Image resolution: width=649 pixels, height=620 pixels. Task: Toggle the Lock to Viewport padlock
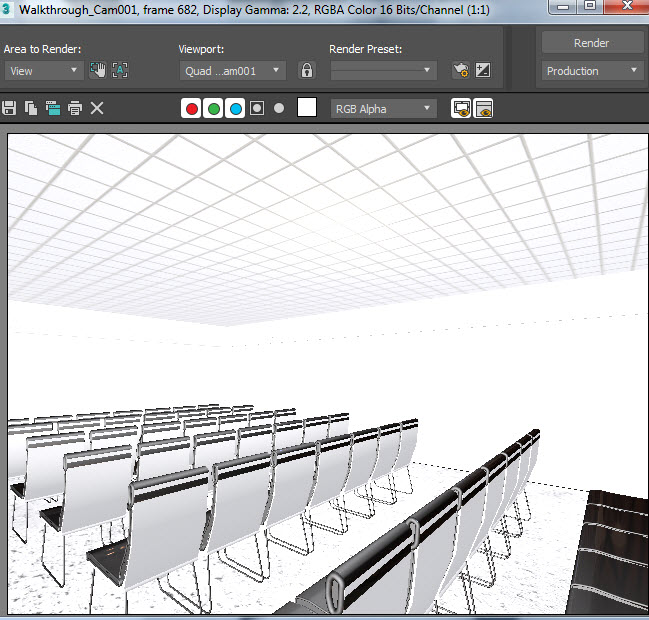[306, 70]
